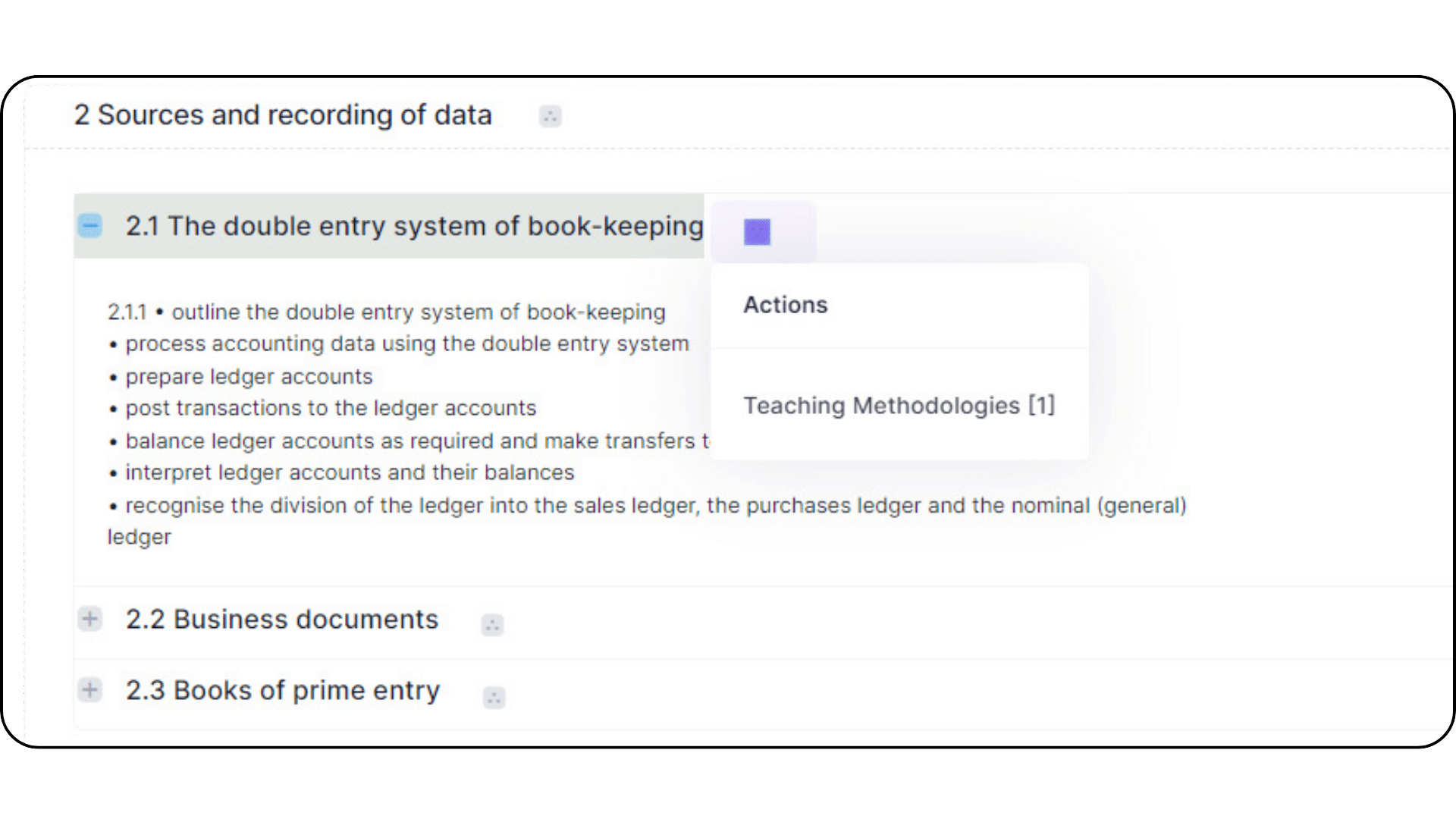Click the interpret ledger accounts bullet
1456x819 pixels.
point(350,472)
